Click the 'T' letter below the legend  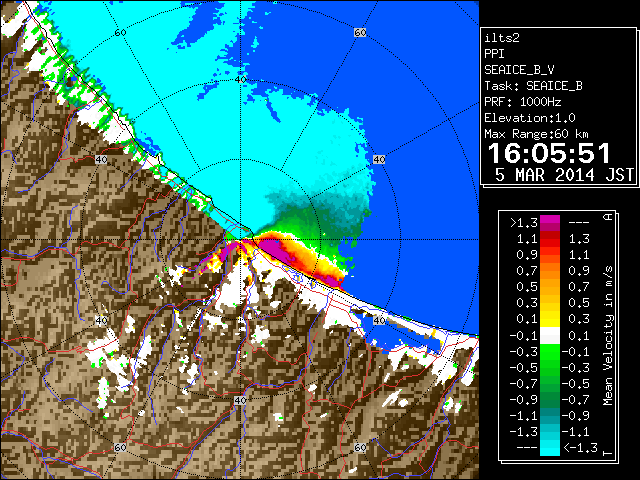pyautogui.click(x=608, y=453)
